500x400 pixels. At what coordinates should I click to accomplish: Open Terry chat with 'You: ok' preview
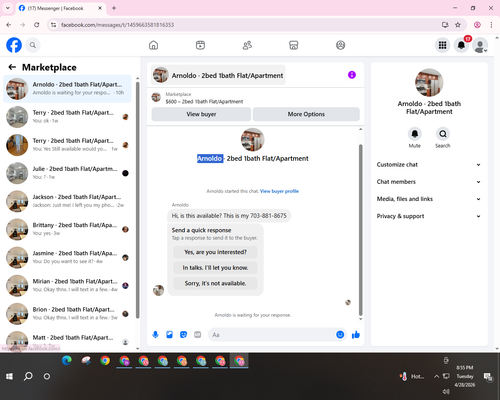67,117
